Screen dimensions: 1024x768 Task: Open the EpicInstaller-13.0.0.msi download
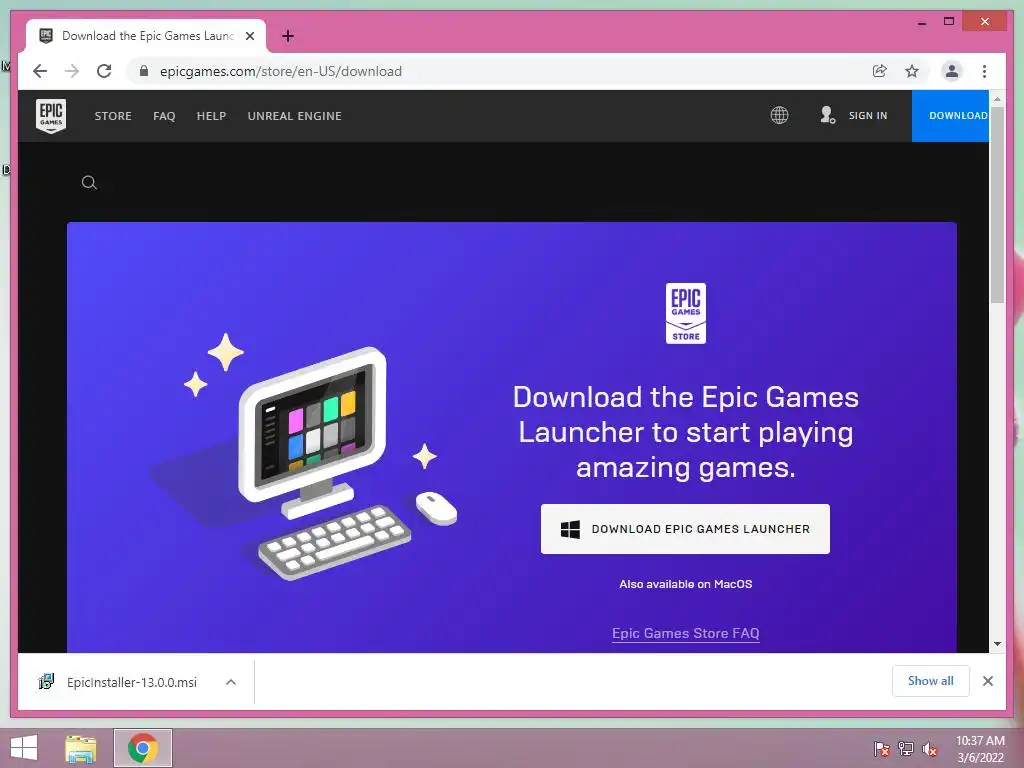tap(131, 682)
